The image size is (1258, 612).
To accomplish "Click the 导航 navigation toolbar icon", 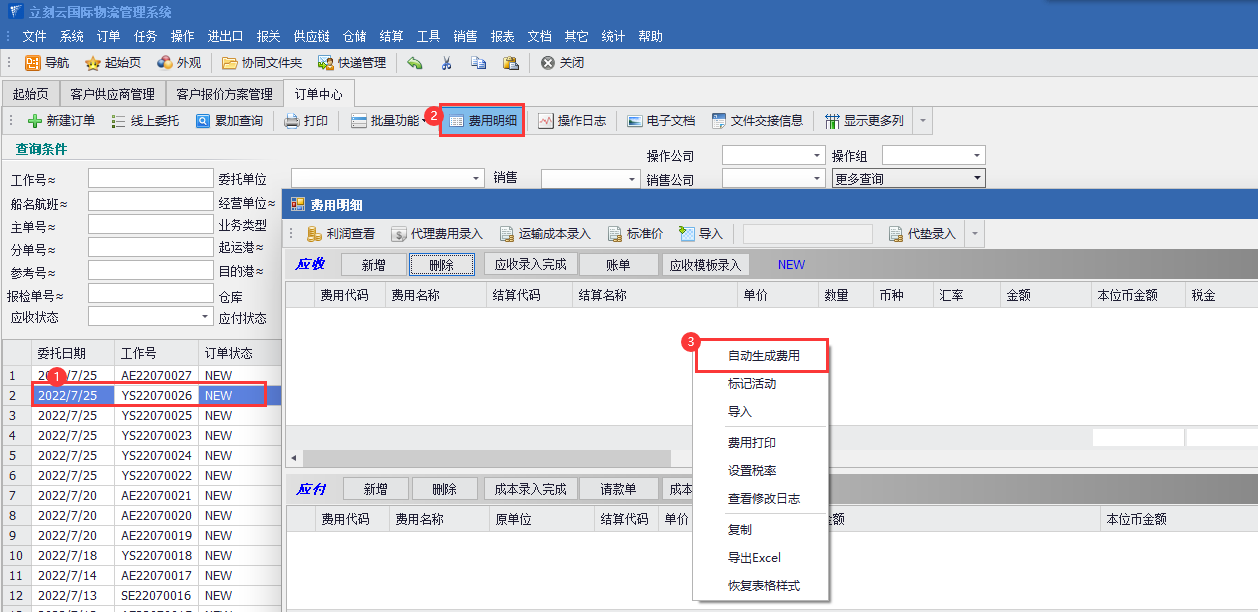I will (32, 63).
